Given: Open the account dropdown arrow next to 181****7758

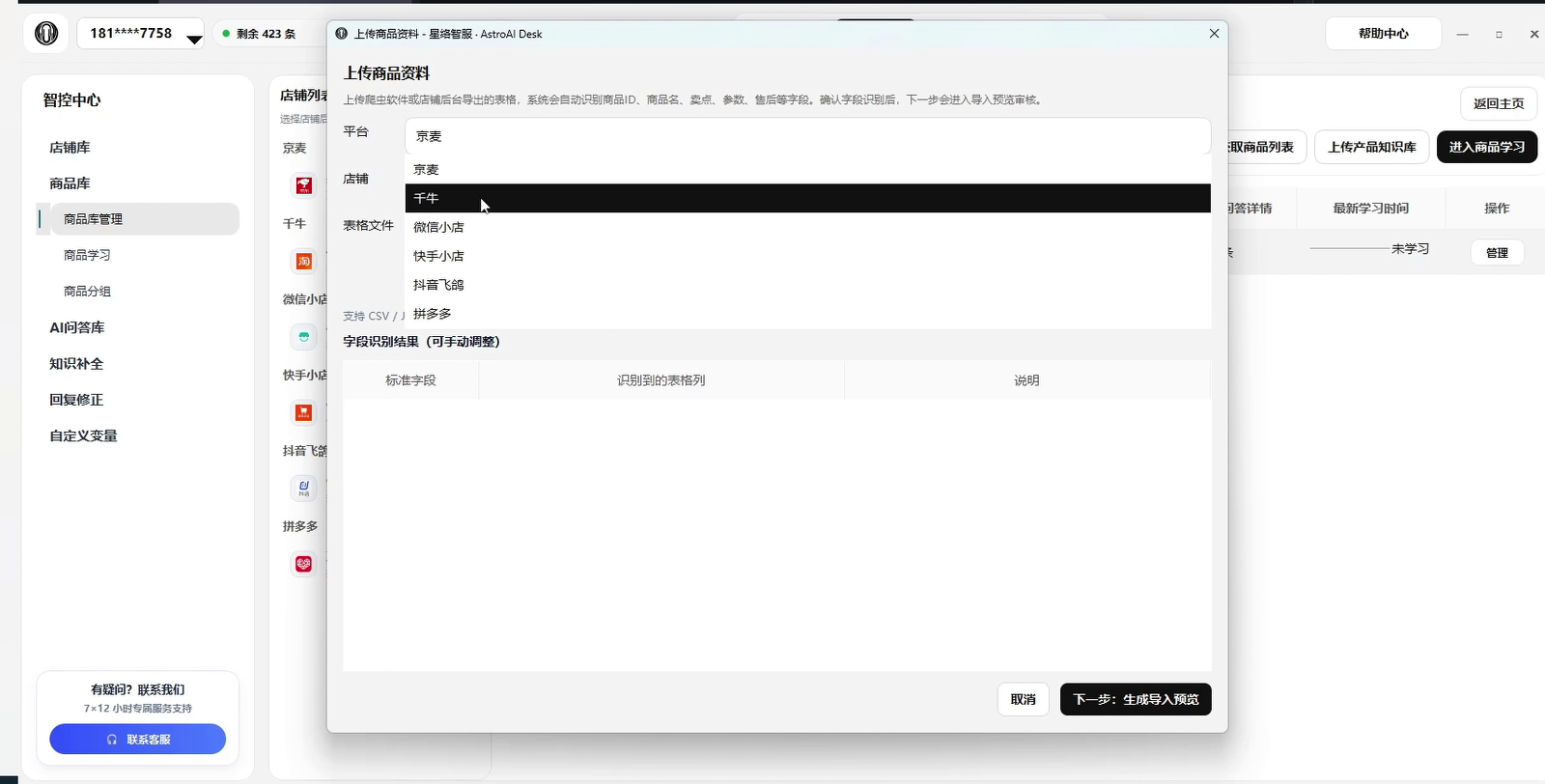Looking at the screenshot, I should point(194,40).
